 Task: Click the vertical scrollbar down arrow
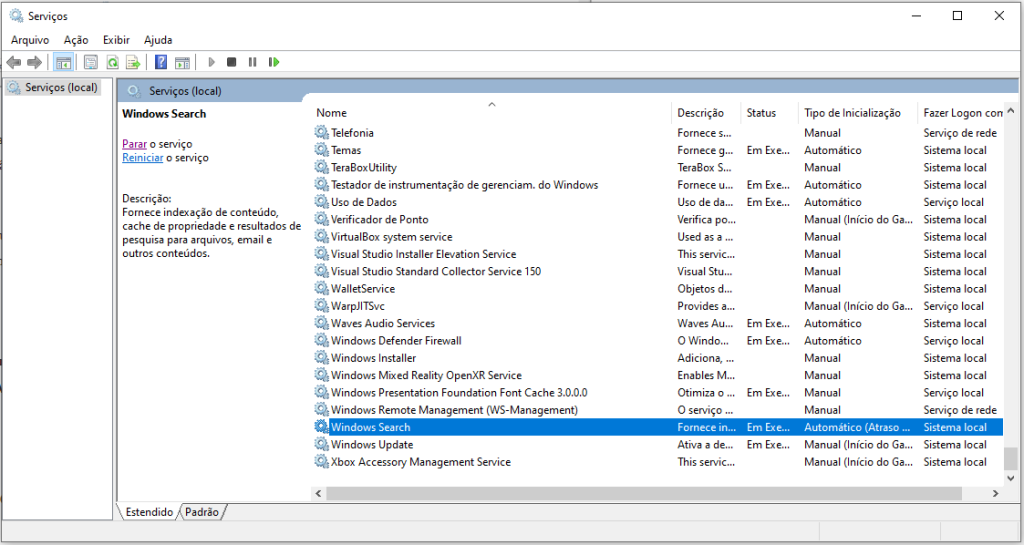click(x=1011, y=478)
